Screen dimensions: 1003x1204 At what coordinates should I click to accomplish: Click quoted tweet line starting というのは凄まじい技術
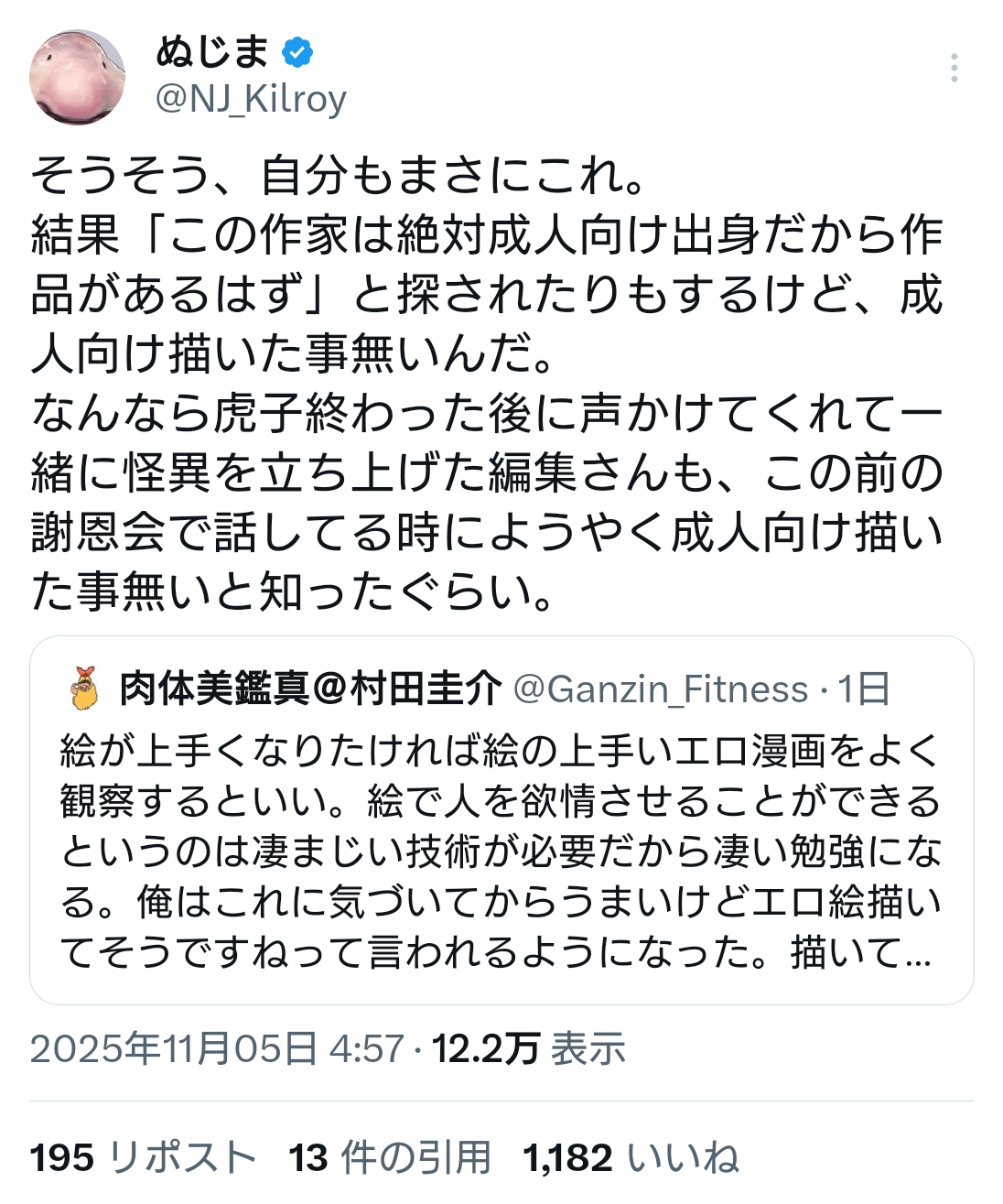(x=500, y=852)
